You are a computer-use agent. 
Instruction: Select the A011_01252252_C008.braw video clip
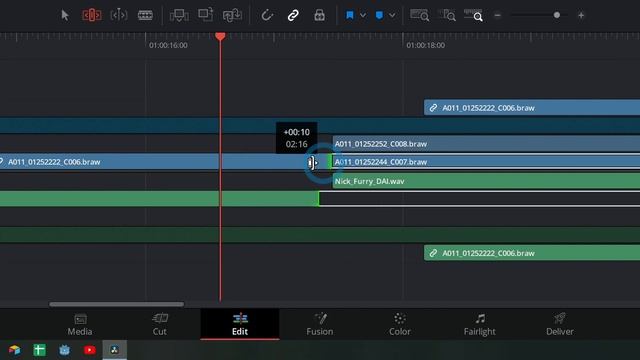(x=486, y=144)
